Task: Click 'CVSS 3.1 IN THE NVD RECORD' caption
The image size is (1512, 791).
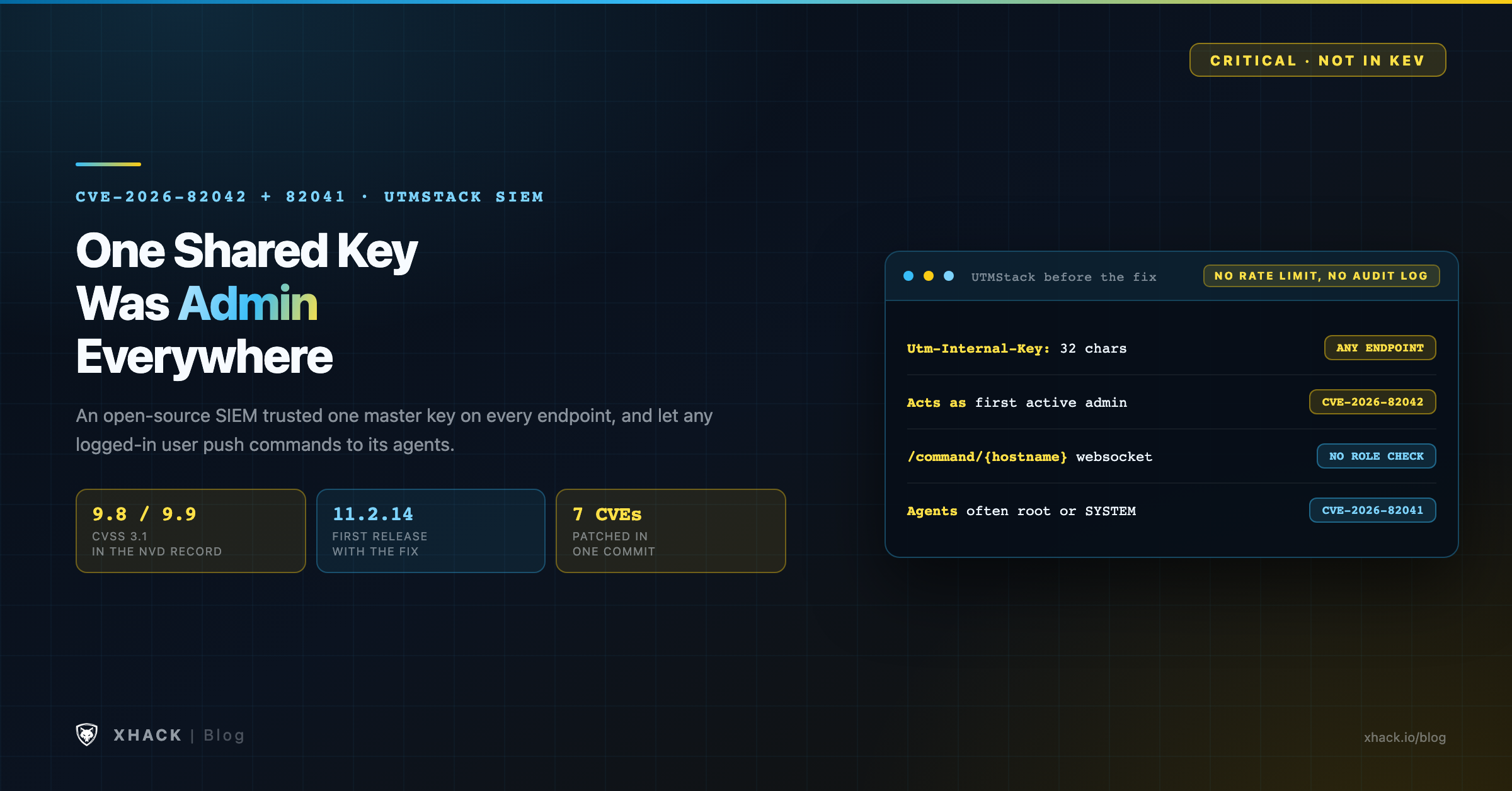Action: point(157,543)
